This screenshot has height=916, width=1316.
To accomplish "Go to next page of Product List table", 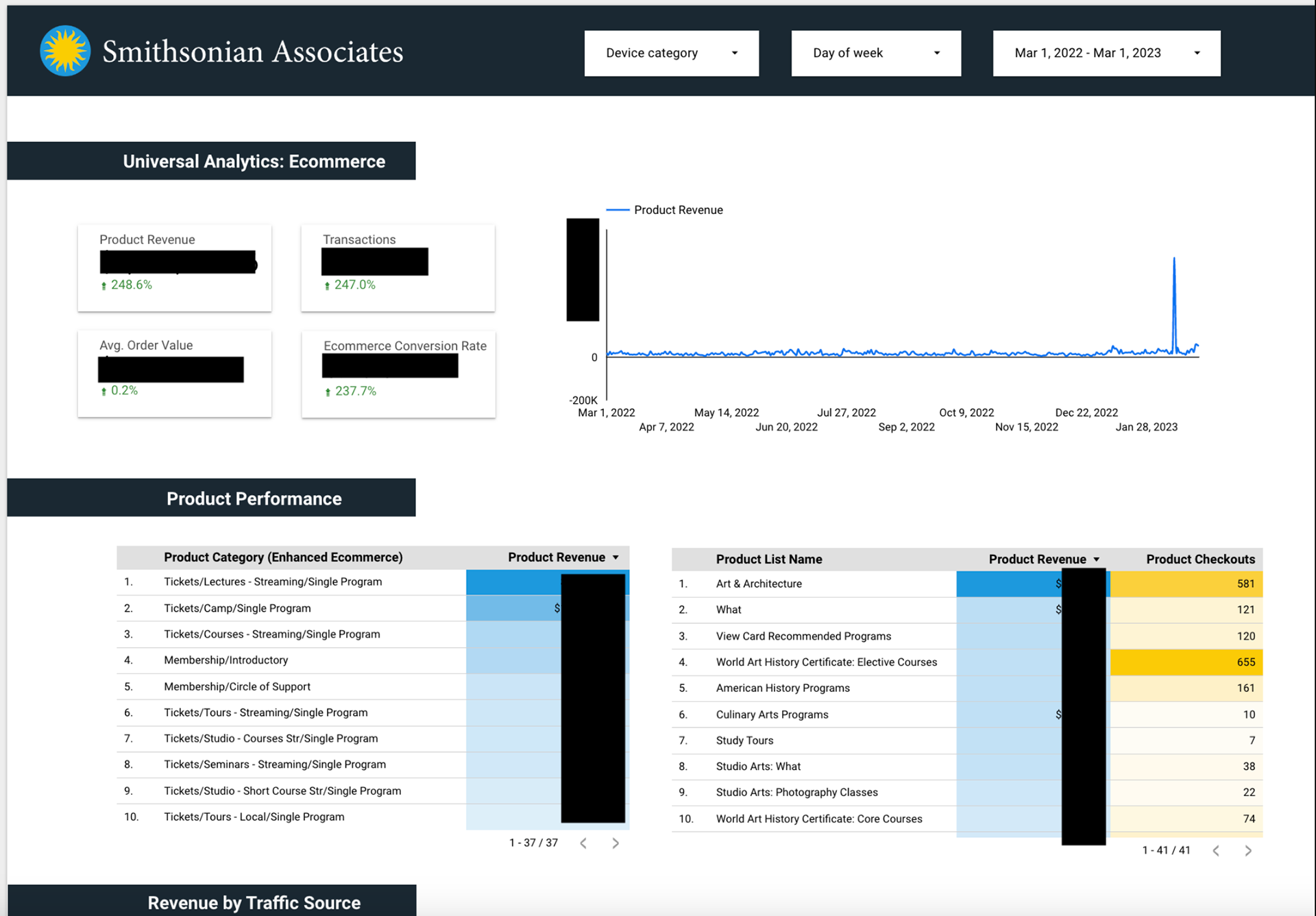I will click(1248, 851).
